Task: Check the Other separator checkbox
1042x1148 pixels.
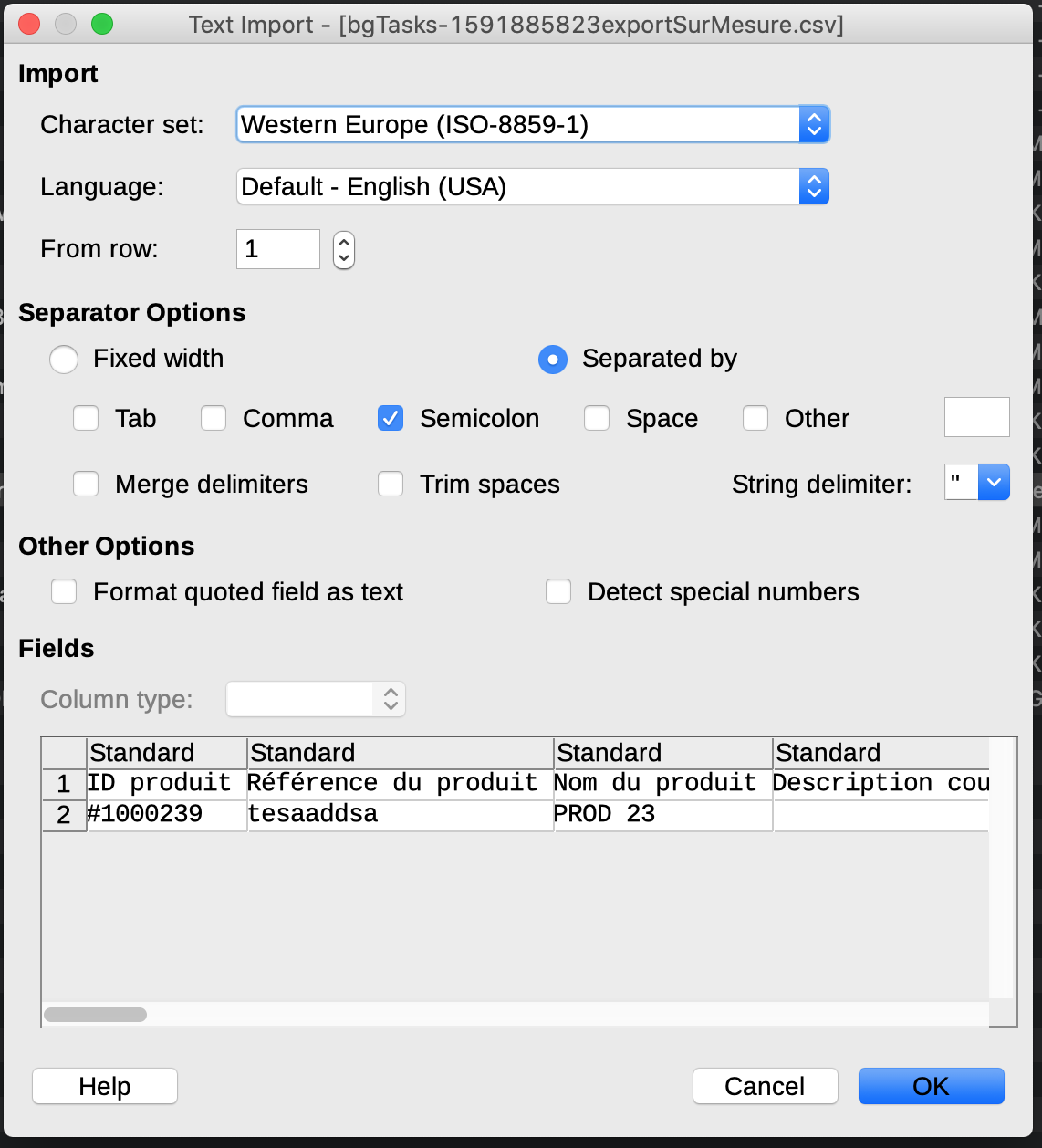Action: 755,418
